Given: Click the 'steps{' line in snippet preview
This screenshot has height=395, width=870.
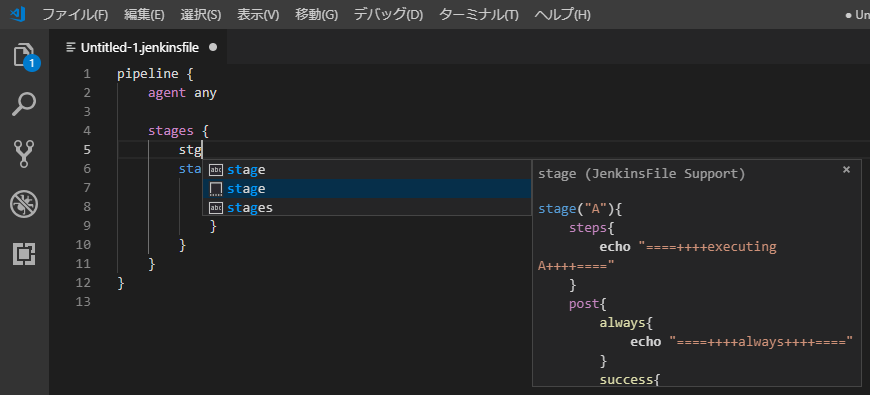Looking at the screenshot, I should pyautogui.click(x=591, y=227).
